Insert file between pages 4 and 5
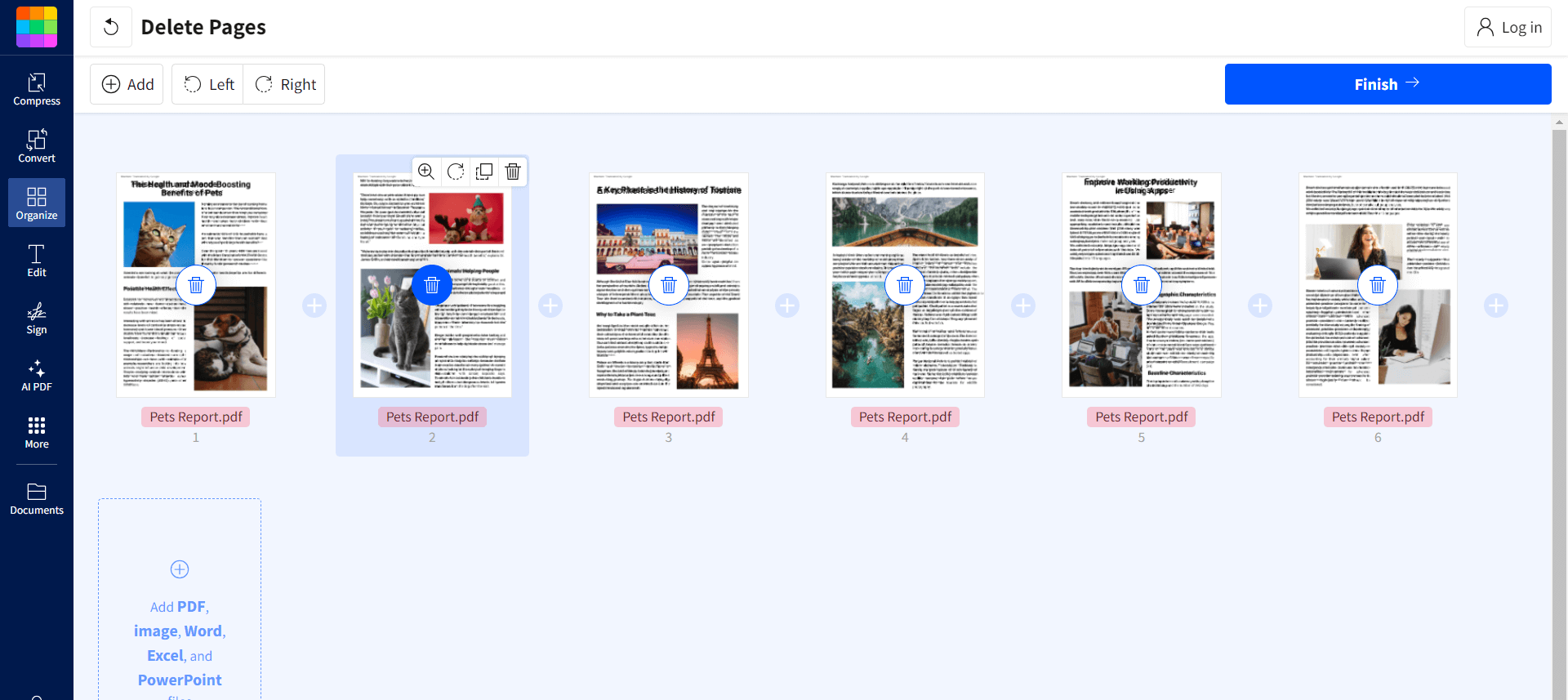 (x=1023, y=305)
